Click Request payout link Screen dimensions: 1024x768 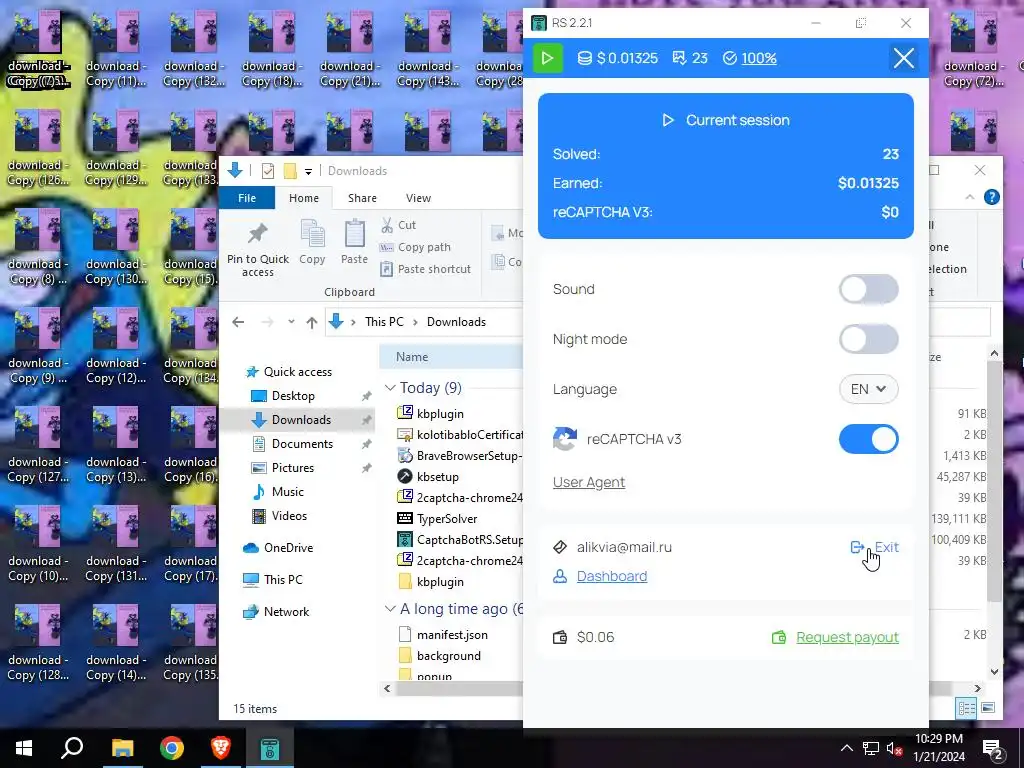(847, 637)
